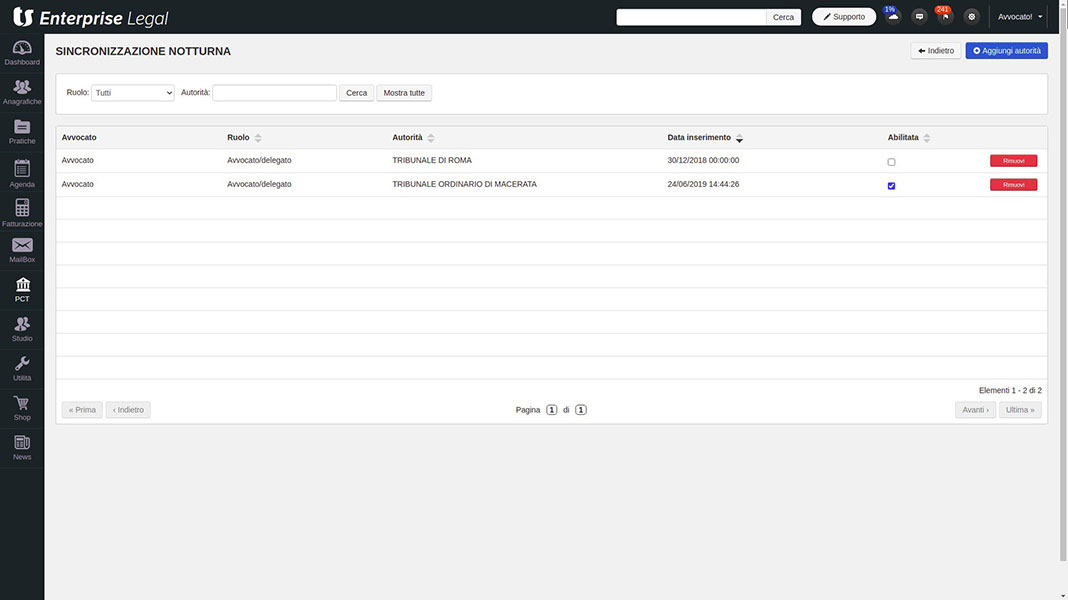Screen dimensions: 1068x600
Task: Open the chat messages icon
Action: coord(920,16)
